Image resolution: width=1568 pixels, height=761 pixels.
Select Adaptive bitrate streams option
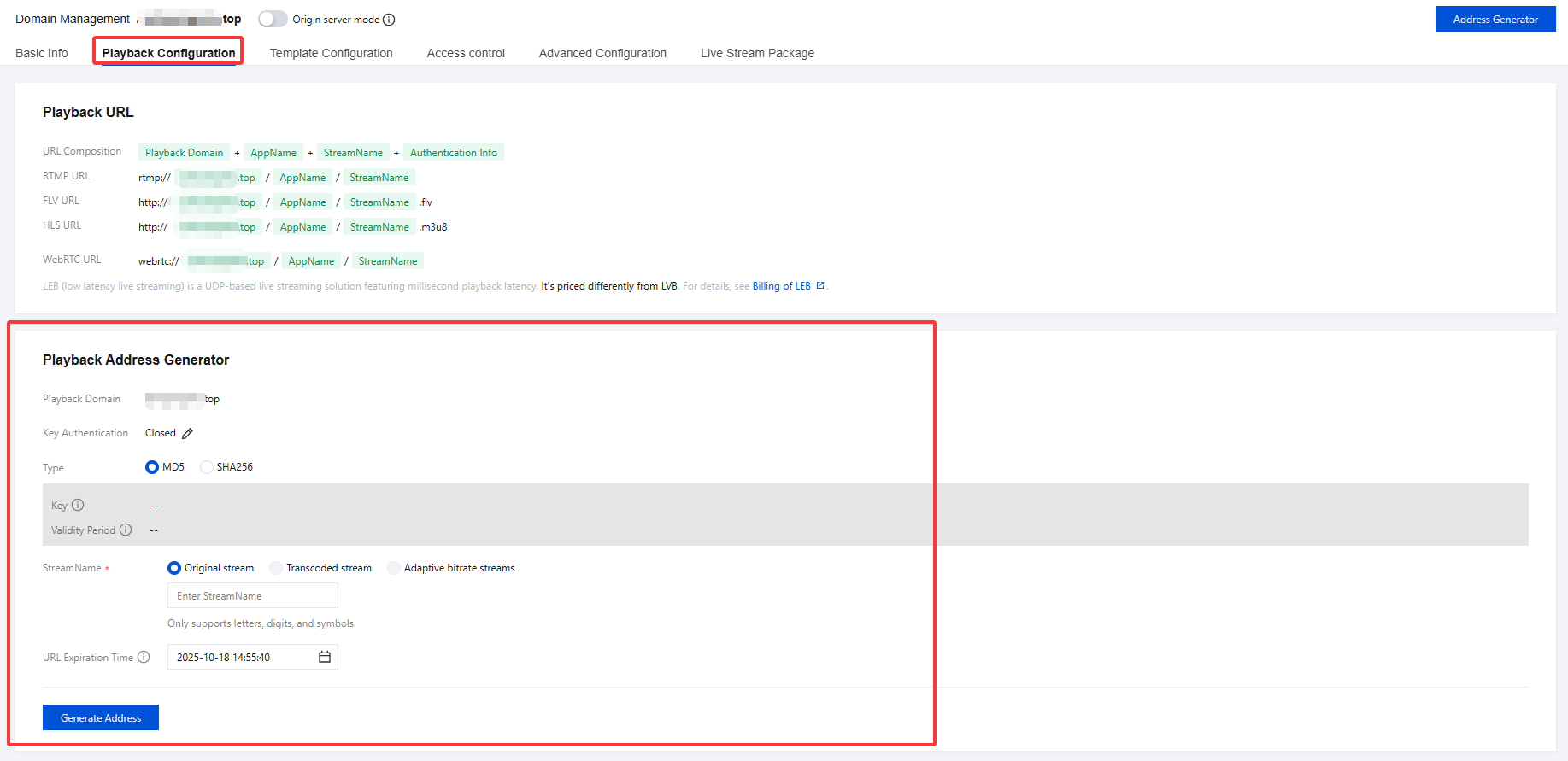394,568
